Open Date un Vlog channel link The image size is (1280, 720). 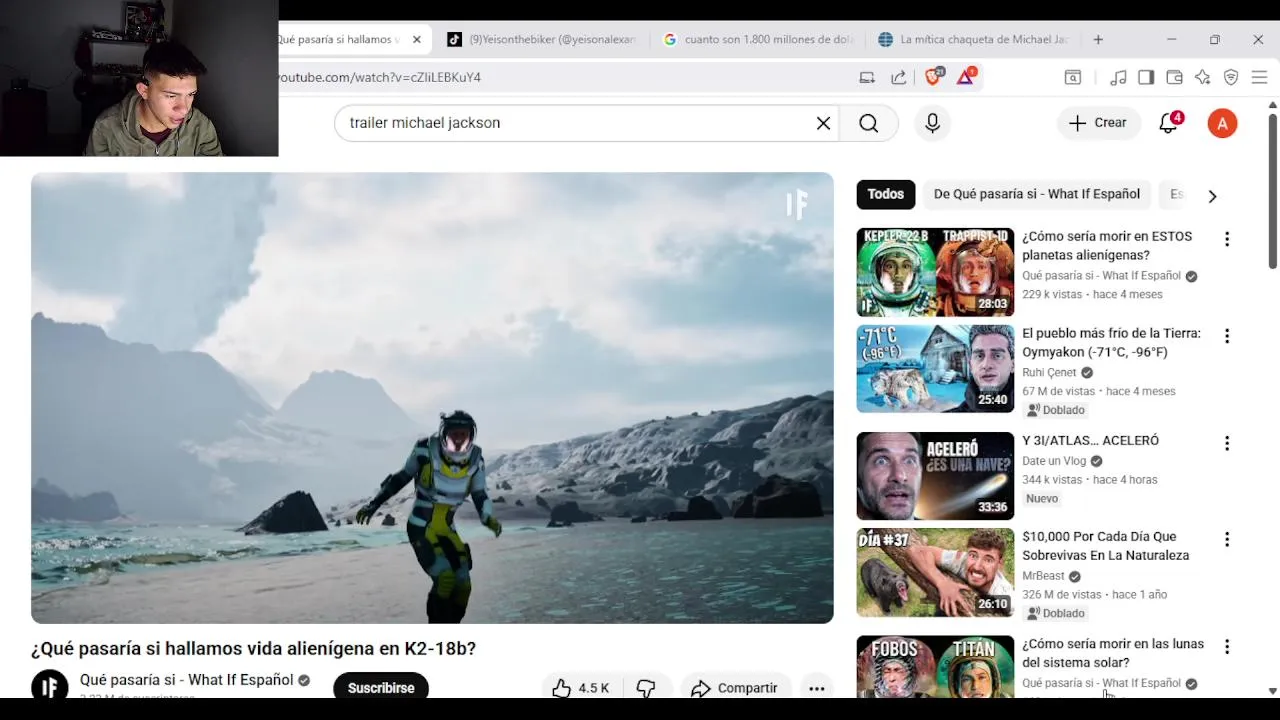pos(1054,461)
